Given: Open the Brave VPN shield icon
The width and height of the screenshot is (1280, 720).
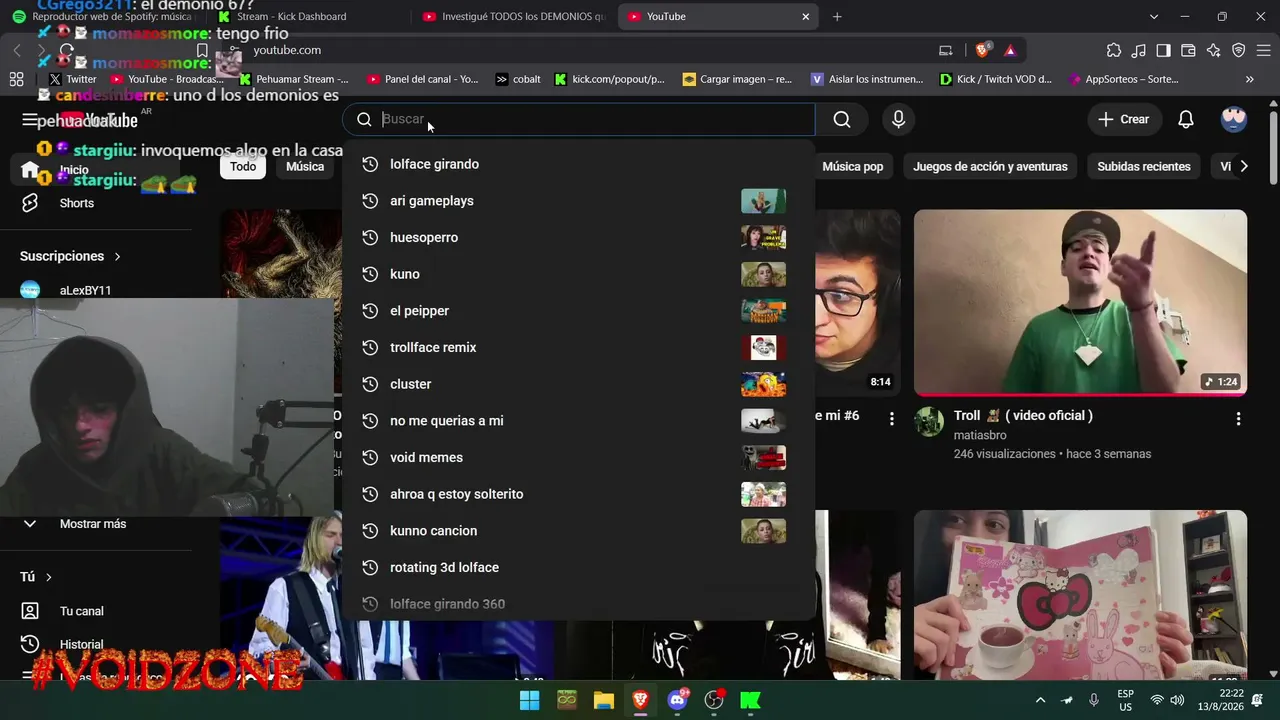Looking at the screenshot, I should pyautogui.click(x=1239, y=50).
